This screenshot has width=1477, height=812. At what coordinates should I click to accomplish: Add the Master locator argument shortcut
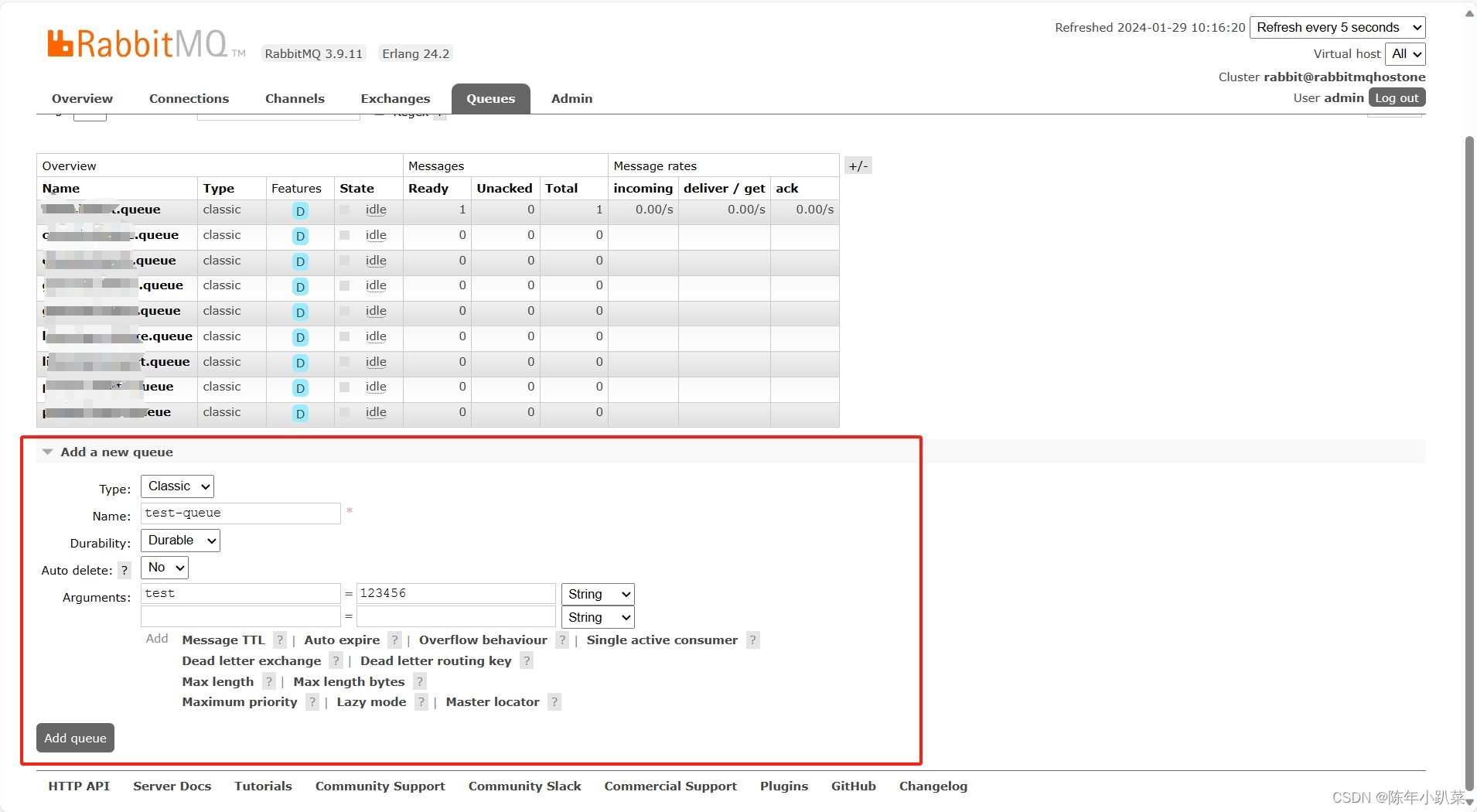point(493,702)
